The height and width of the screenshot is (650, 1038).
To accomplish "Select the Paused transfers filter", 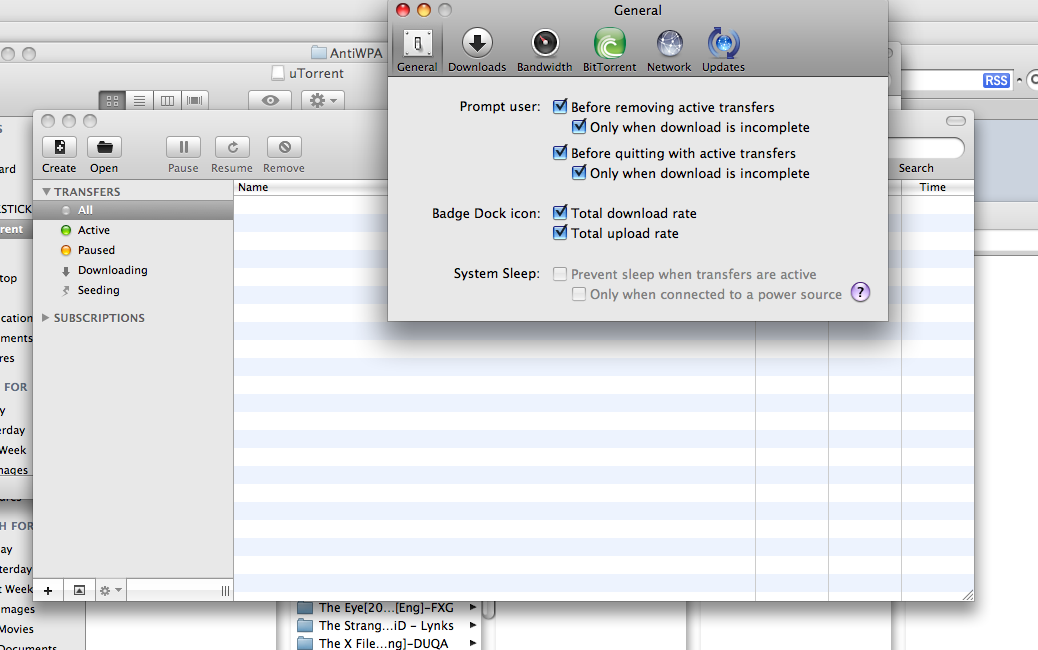I will 96,250.
